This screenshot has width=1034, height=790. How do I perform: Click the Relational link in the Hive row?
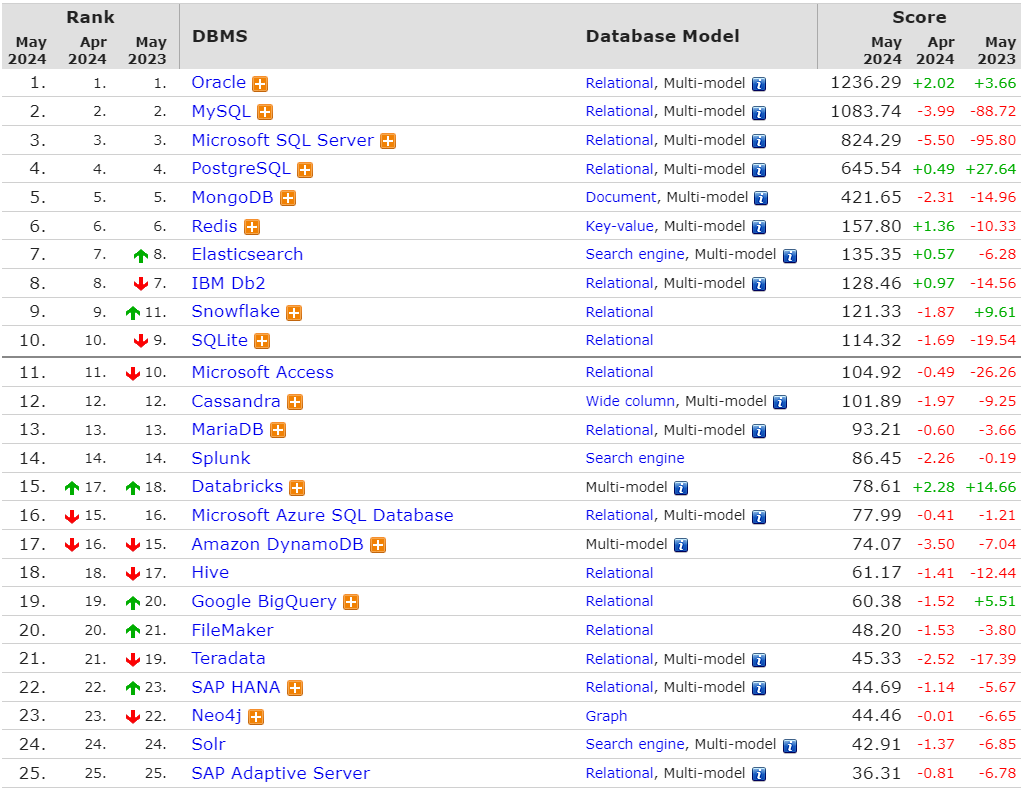pyautogui.click(x=619, y=573)
